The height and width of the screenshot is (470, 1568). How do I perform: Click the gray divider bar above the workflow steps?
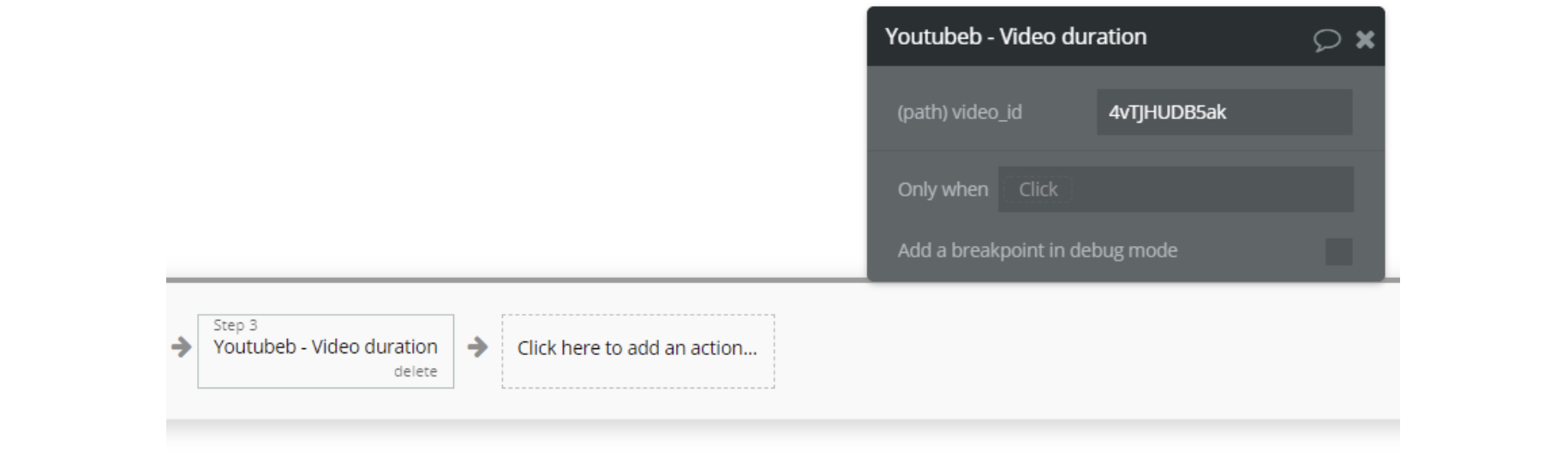click(x=514, y=280)
